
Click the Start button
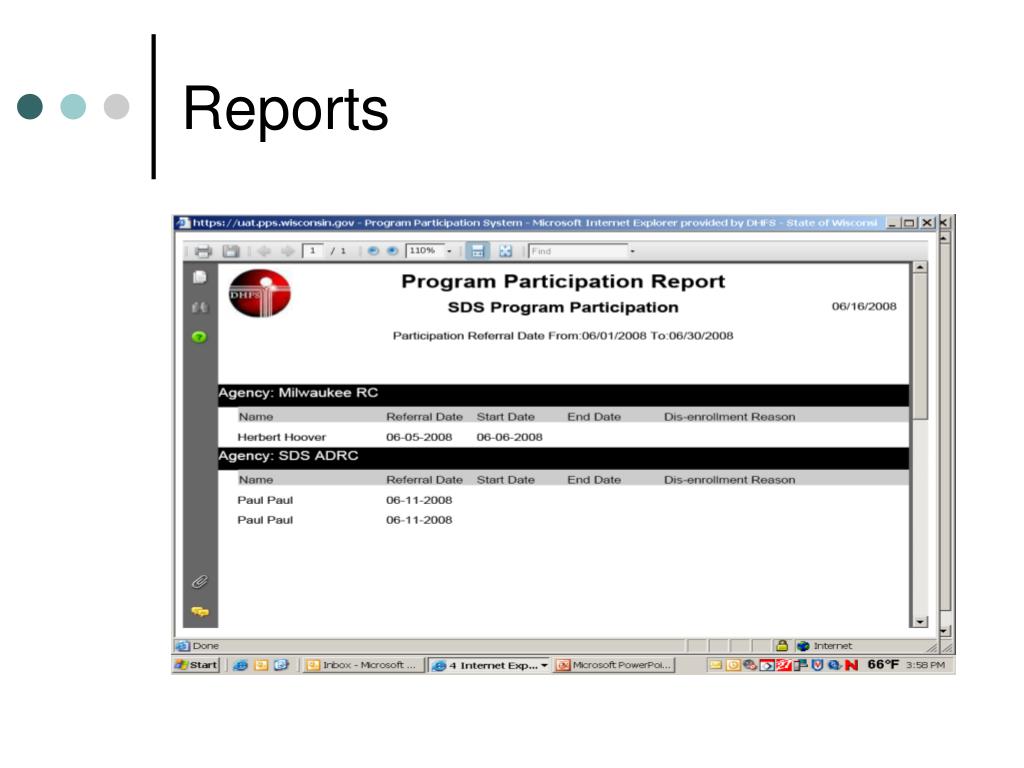(195, 665)
